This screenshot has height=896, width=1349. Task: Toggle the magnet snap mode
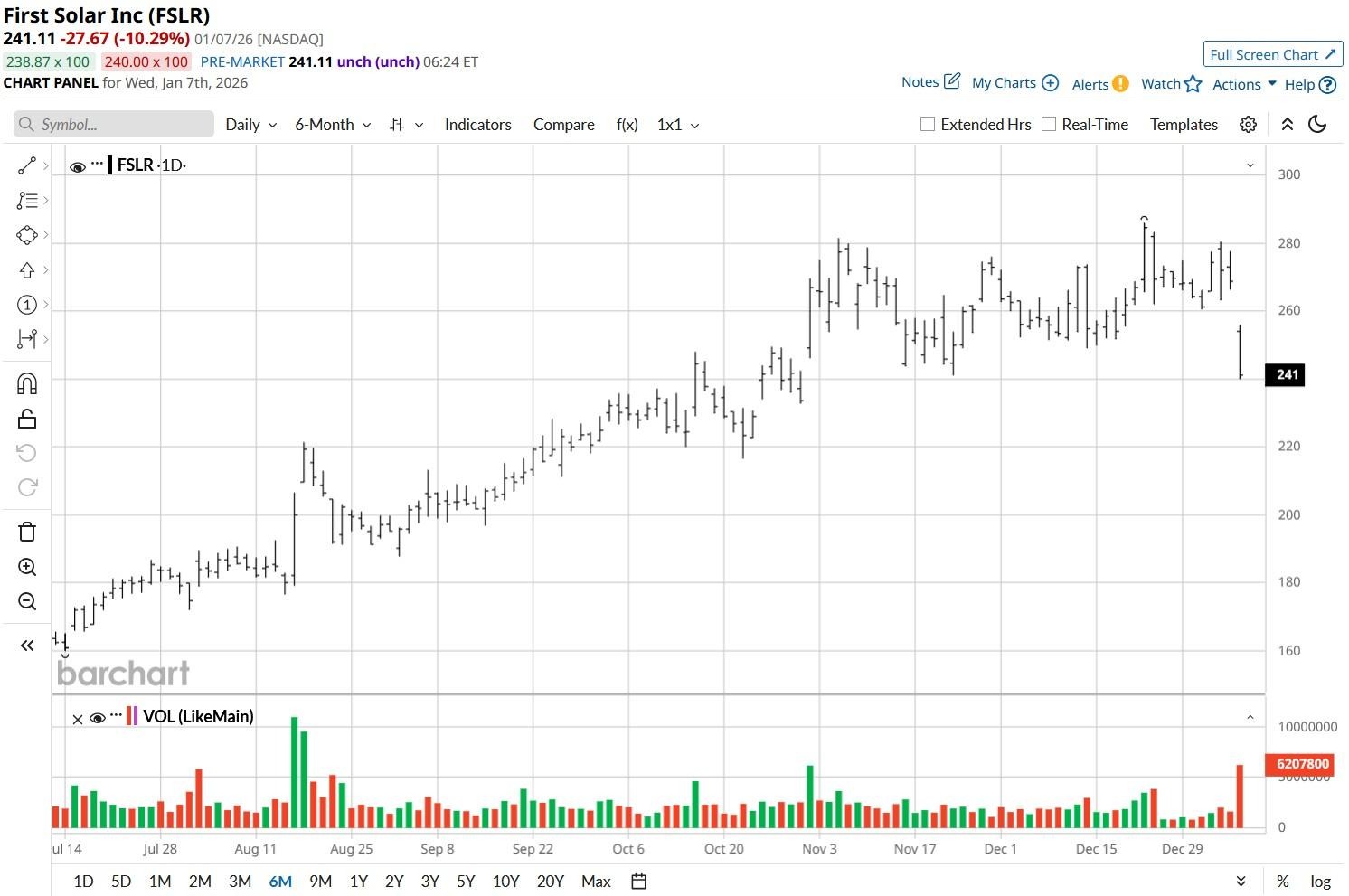(x=27, y=383)
